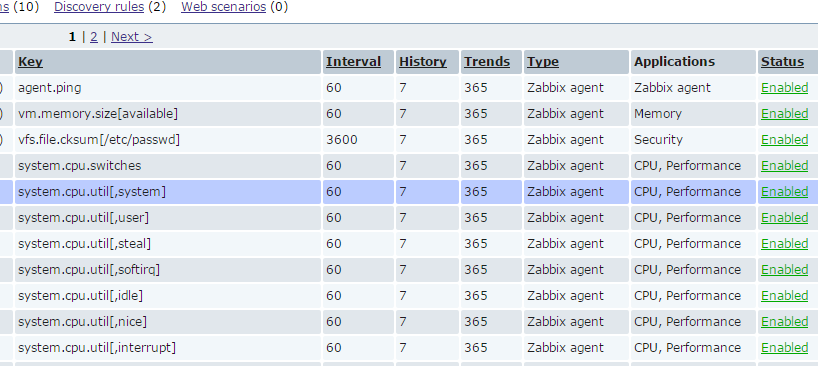
Task: Toggle Enabled status for system.cpu.util[,user]
Action: [784, 217]
